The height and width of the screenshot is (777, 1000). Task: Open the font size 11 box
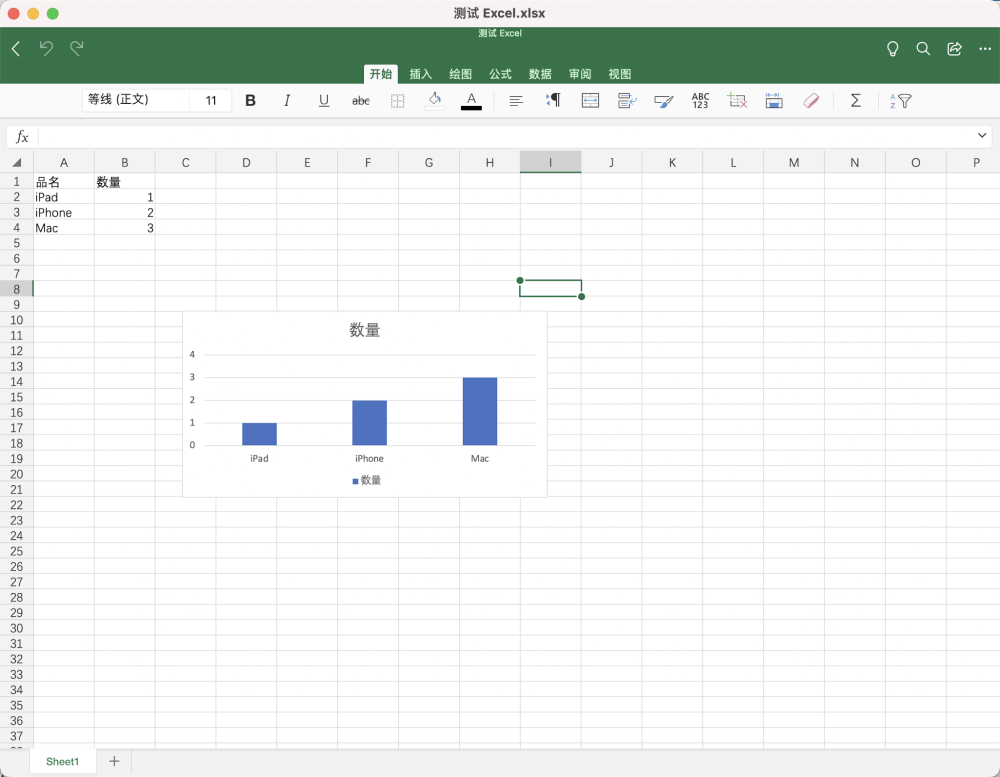[x=211, y=100]
